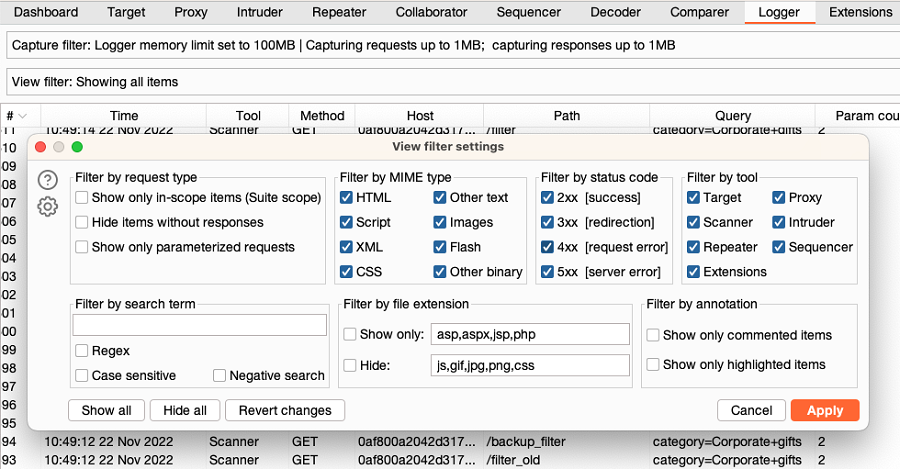Uncheck the Flash MIME type filter
Screen dimensions: 900x469
[441, 247]
